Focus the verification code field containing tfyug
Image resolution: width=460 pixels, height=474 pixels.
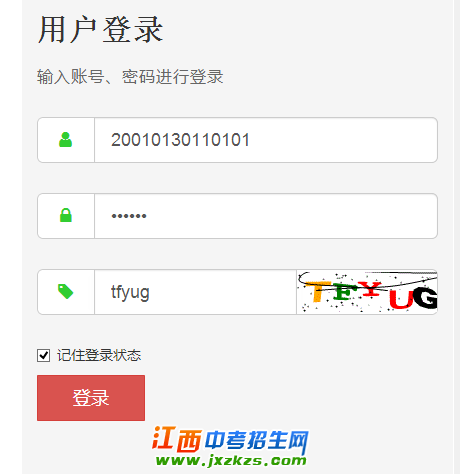196,292
